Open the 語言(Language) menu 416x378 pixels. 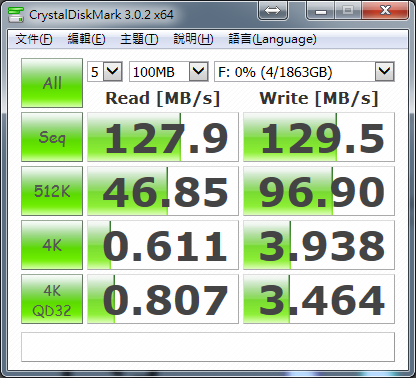[x=272, y=39]
